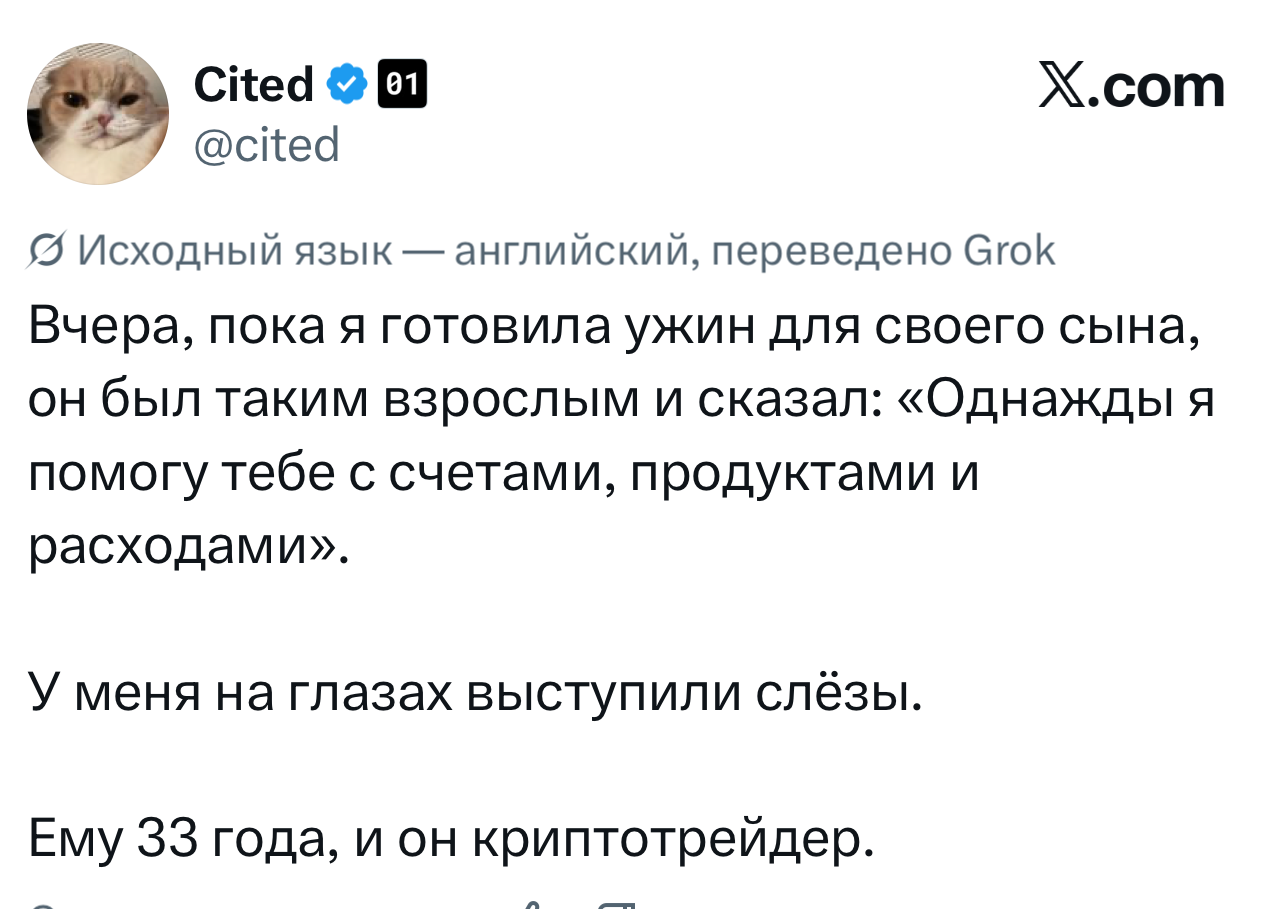
Task: Click the line 'помогу тебе с счетами, продуктами и'
Action: [502, 472]
